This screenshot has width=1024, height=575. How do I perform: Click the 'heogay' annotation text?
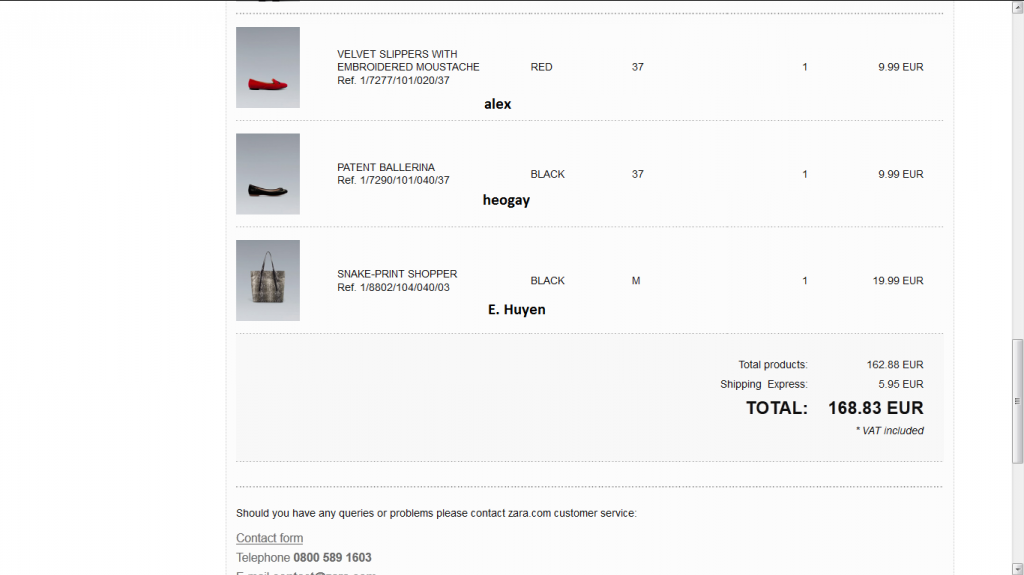[506, 200]
